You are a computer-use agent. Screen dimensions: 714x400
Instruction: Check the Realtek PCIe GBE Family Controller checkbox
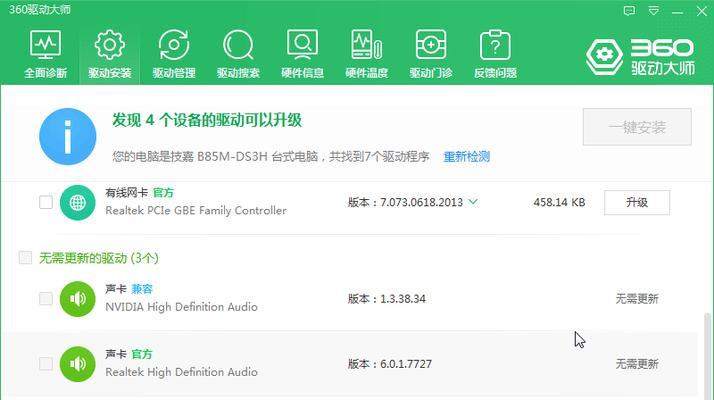(46, 202)
